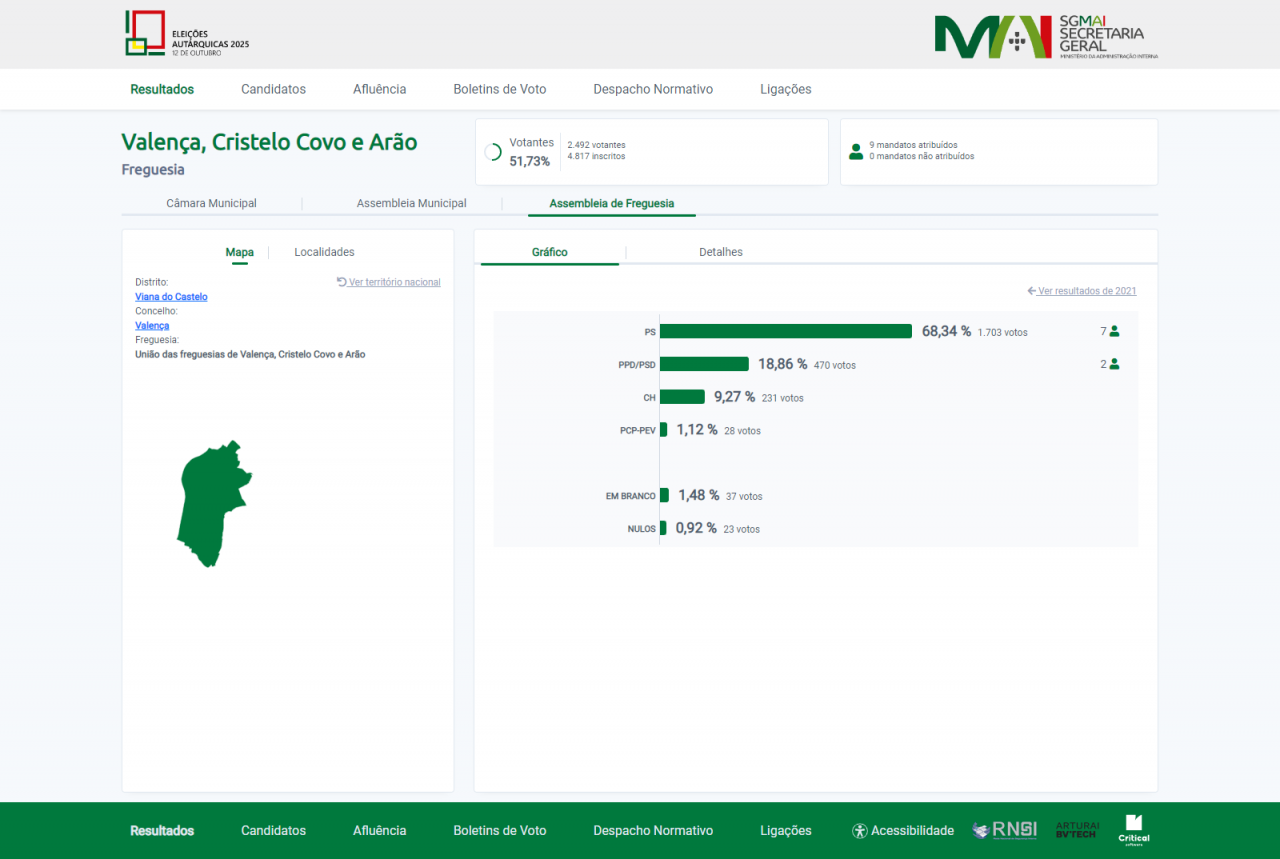Select the Detalhes tab
Screen dimensions: 1280x859
point(720,252)
